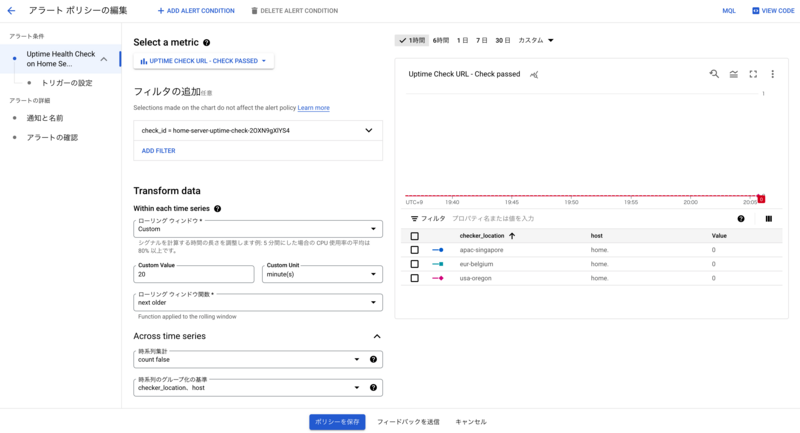Click help icon next to Select a metric
Viewport: 800px width, 433px height.
click(x=207, y=43)
